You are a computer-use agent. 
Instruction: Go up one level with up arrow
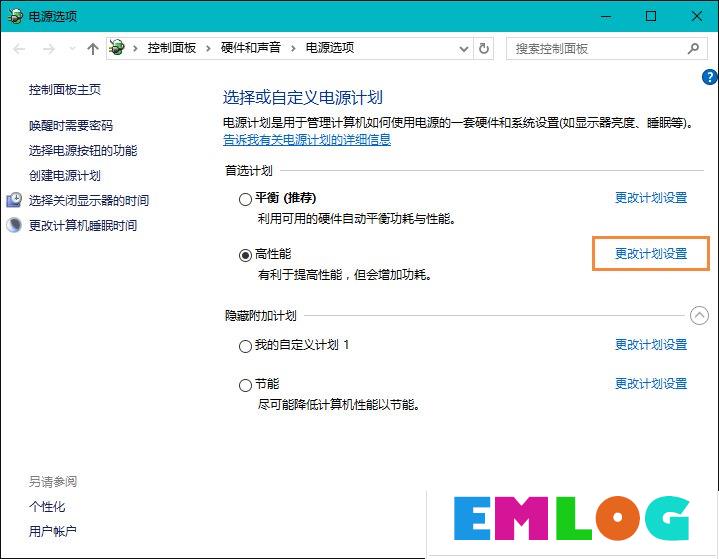pyautogui.click(x=93, y=49)
